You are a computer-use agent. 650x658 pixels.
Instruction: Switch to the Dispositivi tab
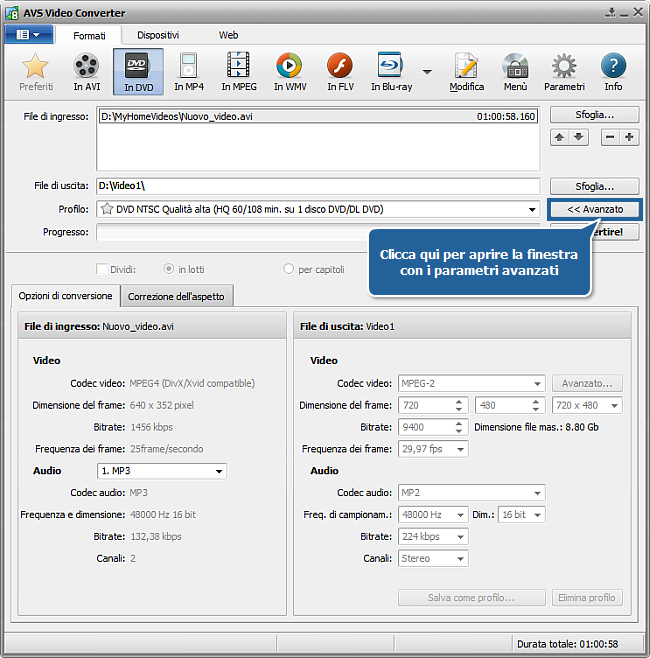pyautogui.click(x=158, y=35)
